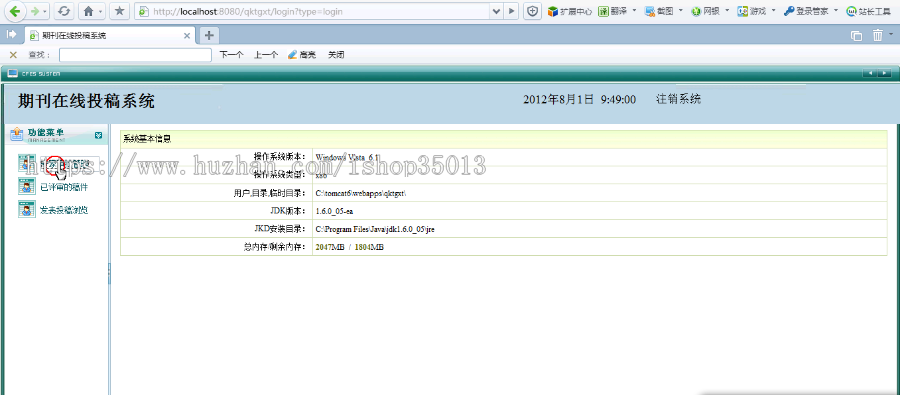The width and height of the screenshot is (900, 395).
Task: Click the icon beside the first sidebar menu entry
Action: 27,164
